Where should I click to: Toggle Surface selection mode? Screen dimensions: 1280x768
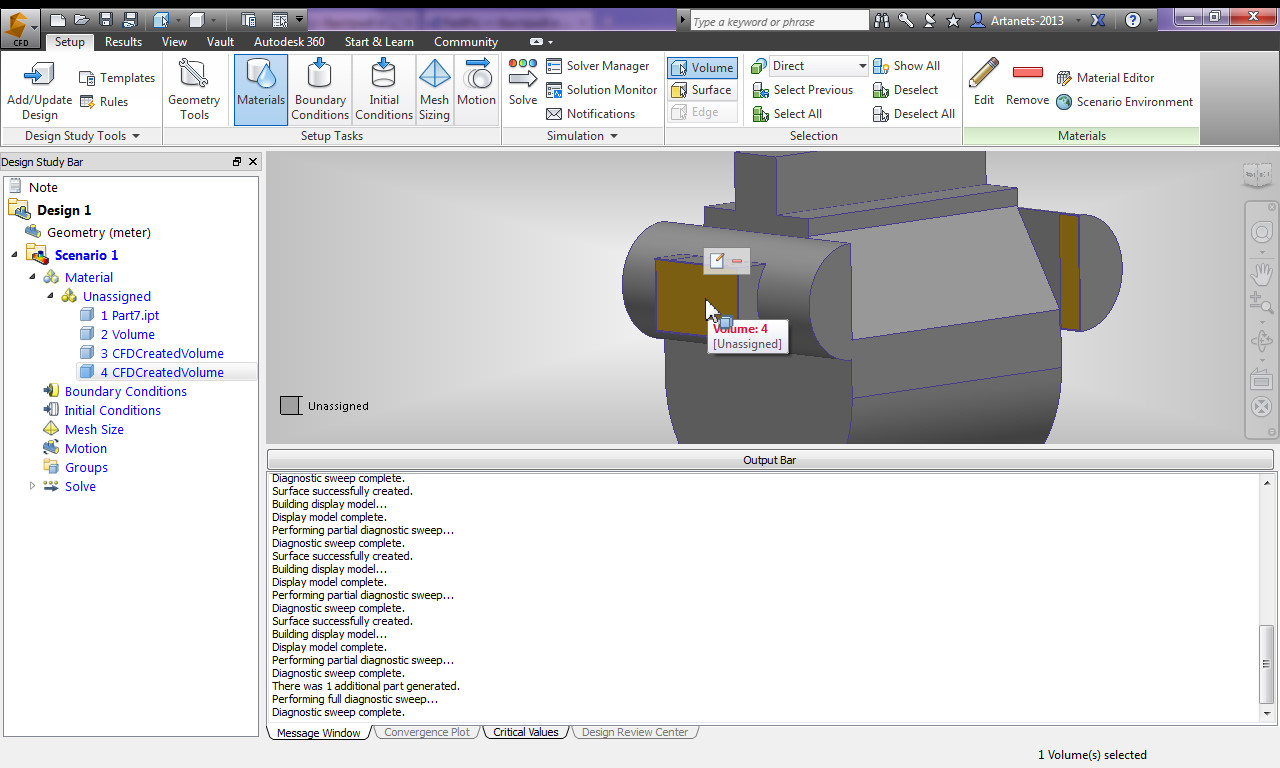(x=703, y=90)
